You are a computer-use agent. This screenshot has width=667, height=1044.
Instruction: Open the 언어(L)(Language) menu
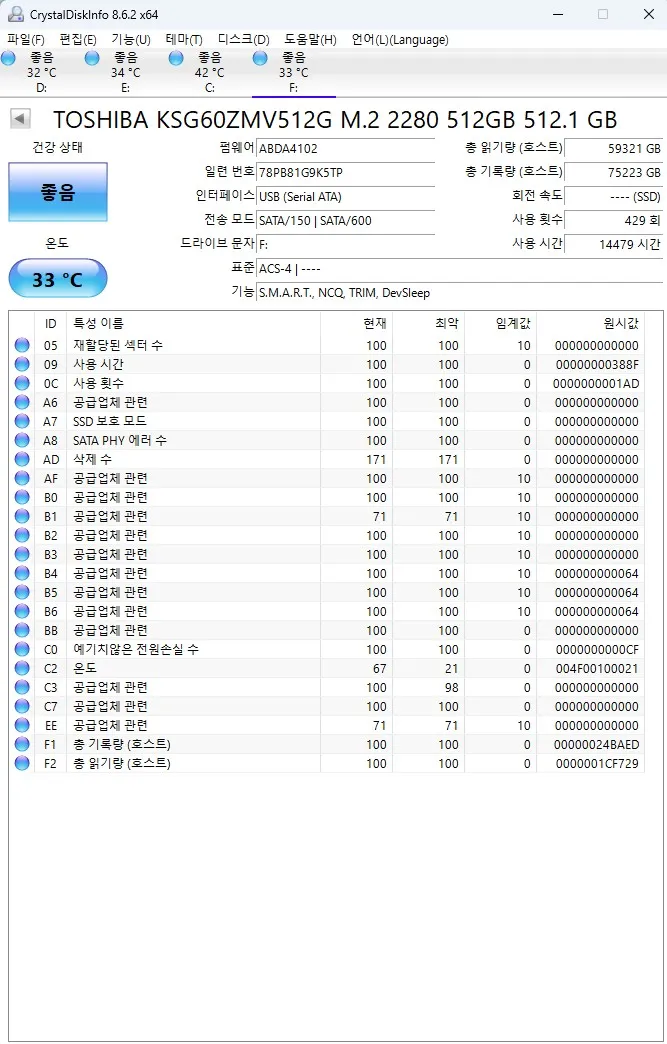[x=400, y=39]
